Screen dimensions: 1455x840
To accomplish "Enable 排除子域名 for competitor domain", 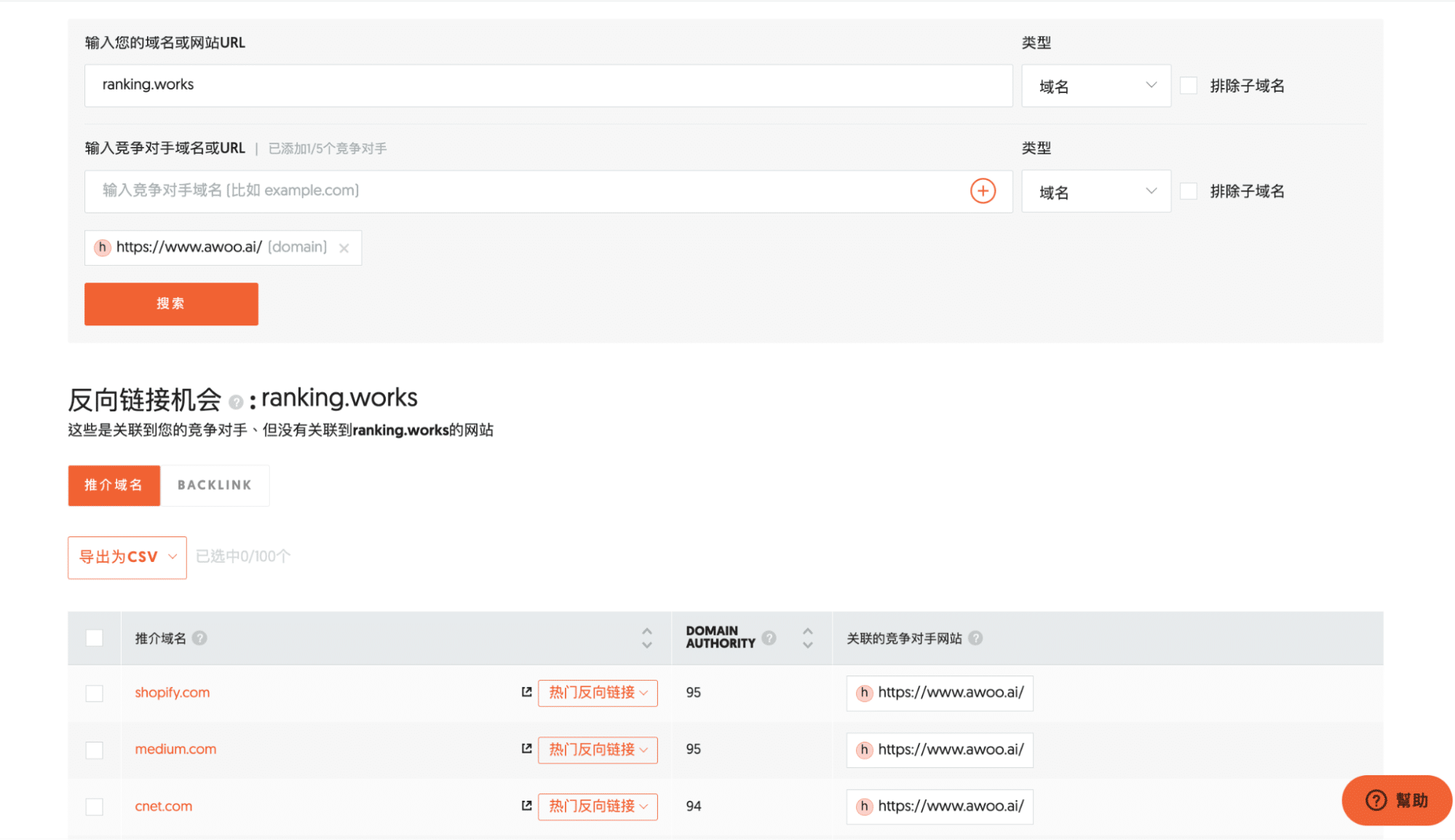I will tap(1189, 191).
